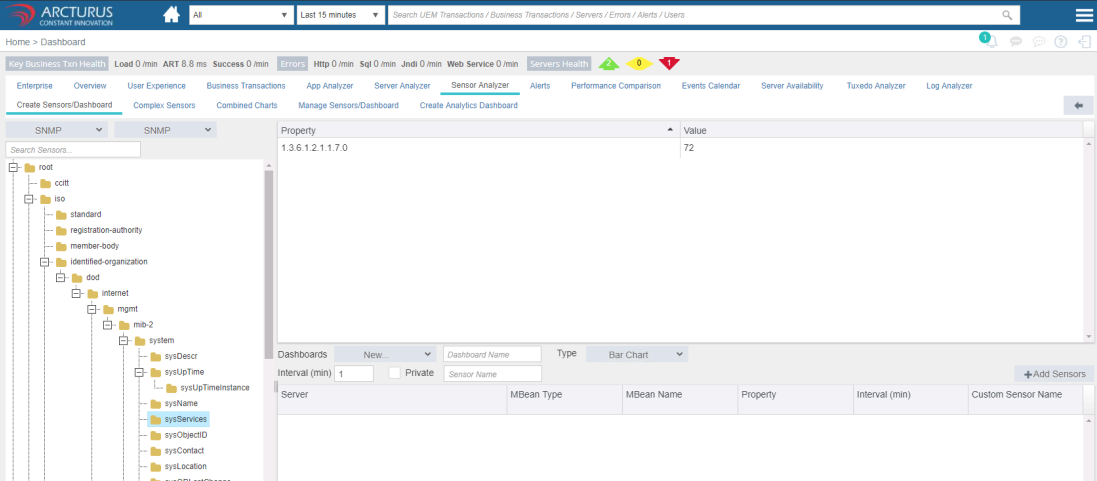Select the sysContact tree item
Image resolution: width=1097 pixels, height=481 pixels.
click(184, 451)
